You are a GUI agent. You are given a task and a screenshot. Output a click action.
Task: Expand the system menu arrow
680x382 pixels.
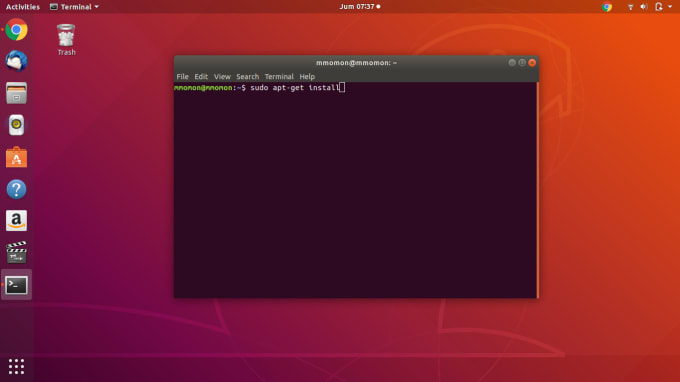tap(670, 7)
